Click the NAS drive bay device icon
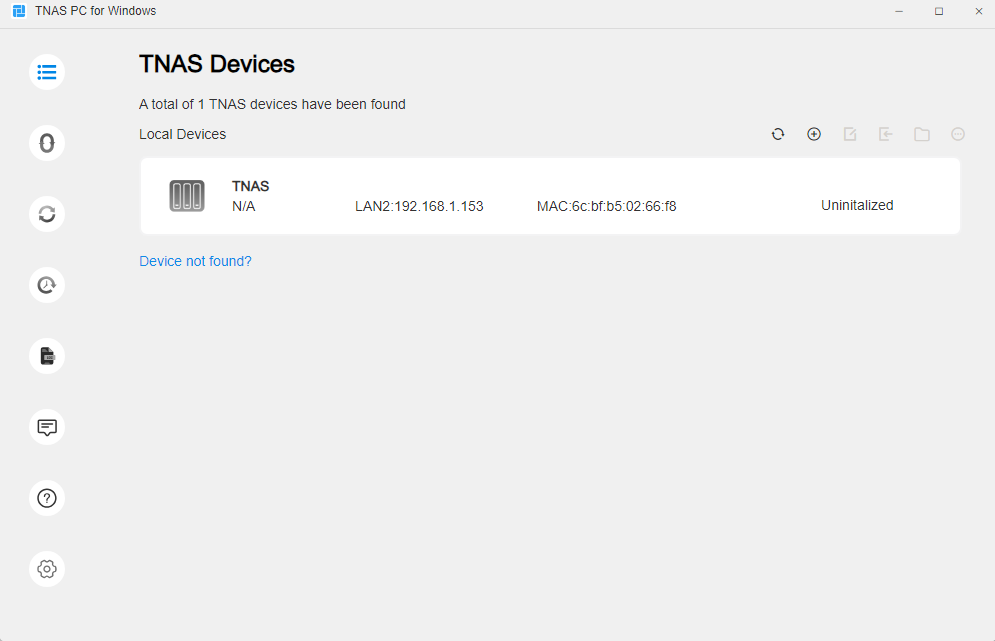Viewport: 995px width, 641px height. [x=187, y=195]
